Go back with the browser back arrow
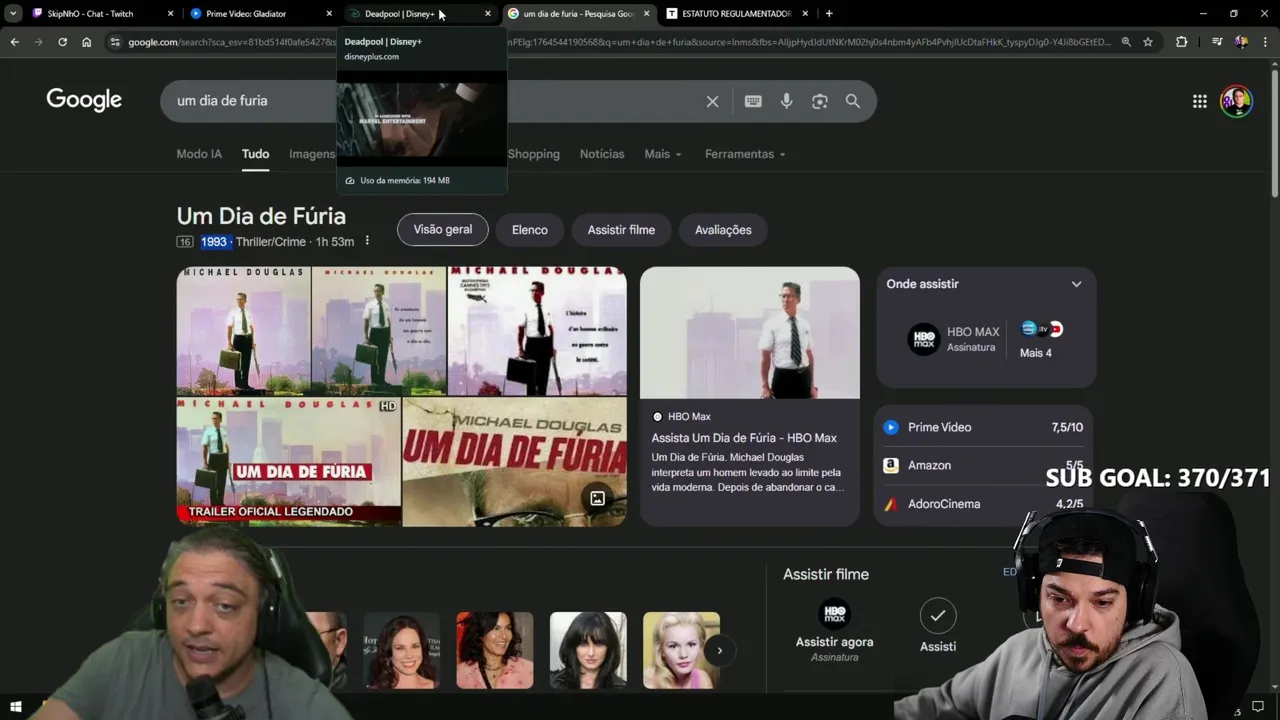Image resolution: width=1280 pixels, height=720 pixels. tap(14, 42)
